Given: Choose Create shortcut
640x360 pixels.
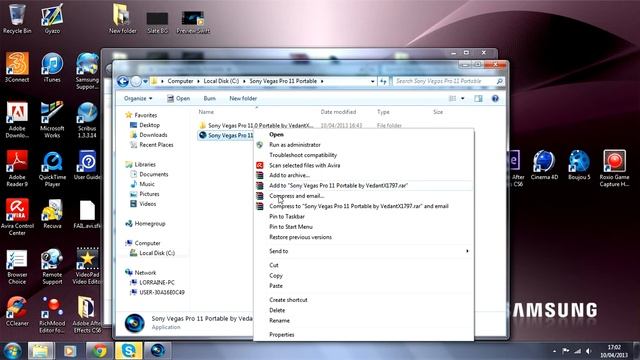Looking at the screenshot, I should point(288,300).
